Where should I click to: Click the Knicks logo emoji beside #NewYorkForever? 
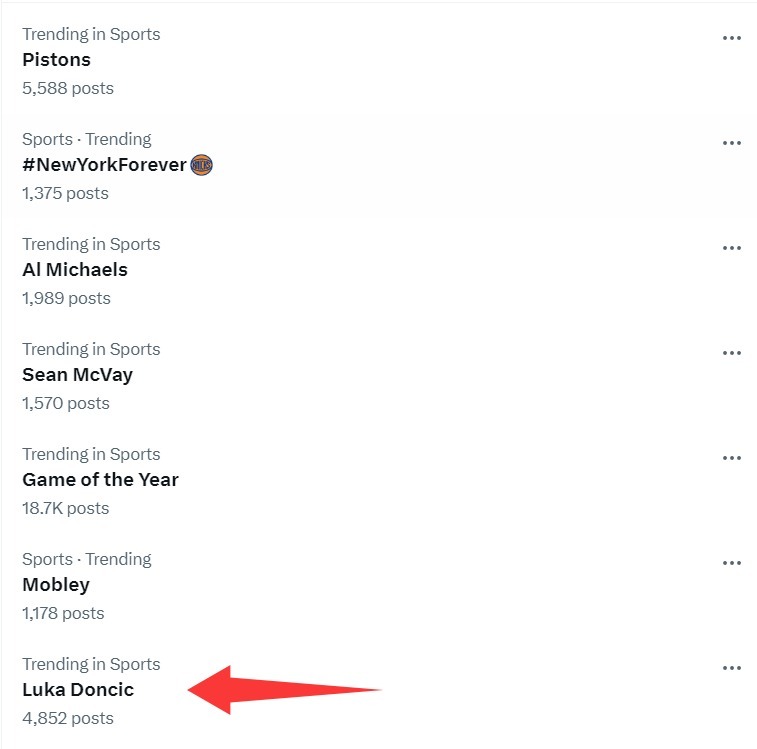coord(201,165)
